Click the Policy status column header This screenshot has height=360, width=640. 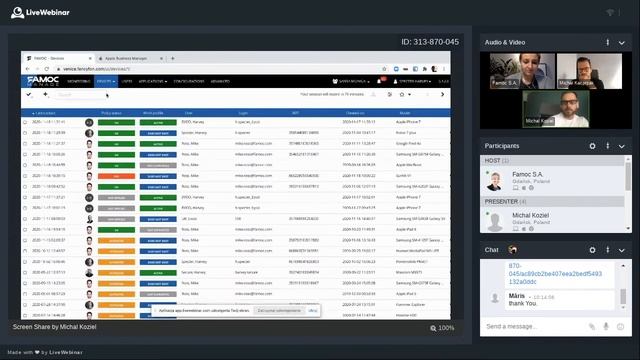(x=111, y=113)
